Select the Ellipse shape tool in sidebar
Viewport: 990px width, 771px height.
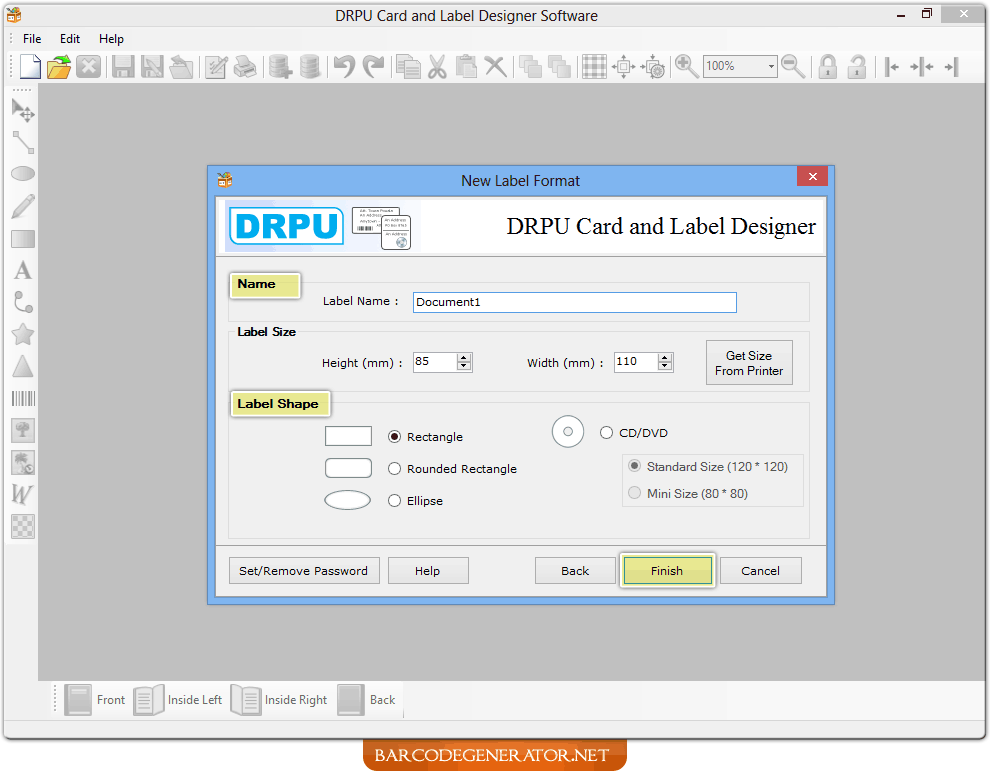pyautogui.click(x=23, y=174)
